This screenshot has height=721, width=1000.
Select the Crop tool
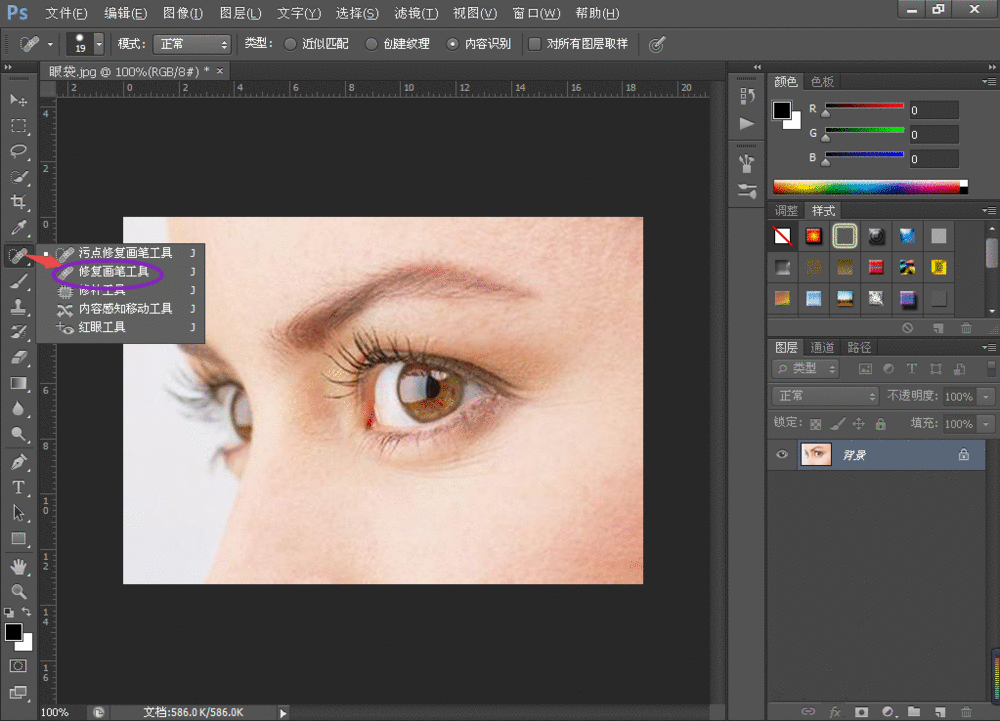coord(18,203)
